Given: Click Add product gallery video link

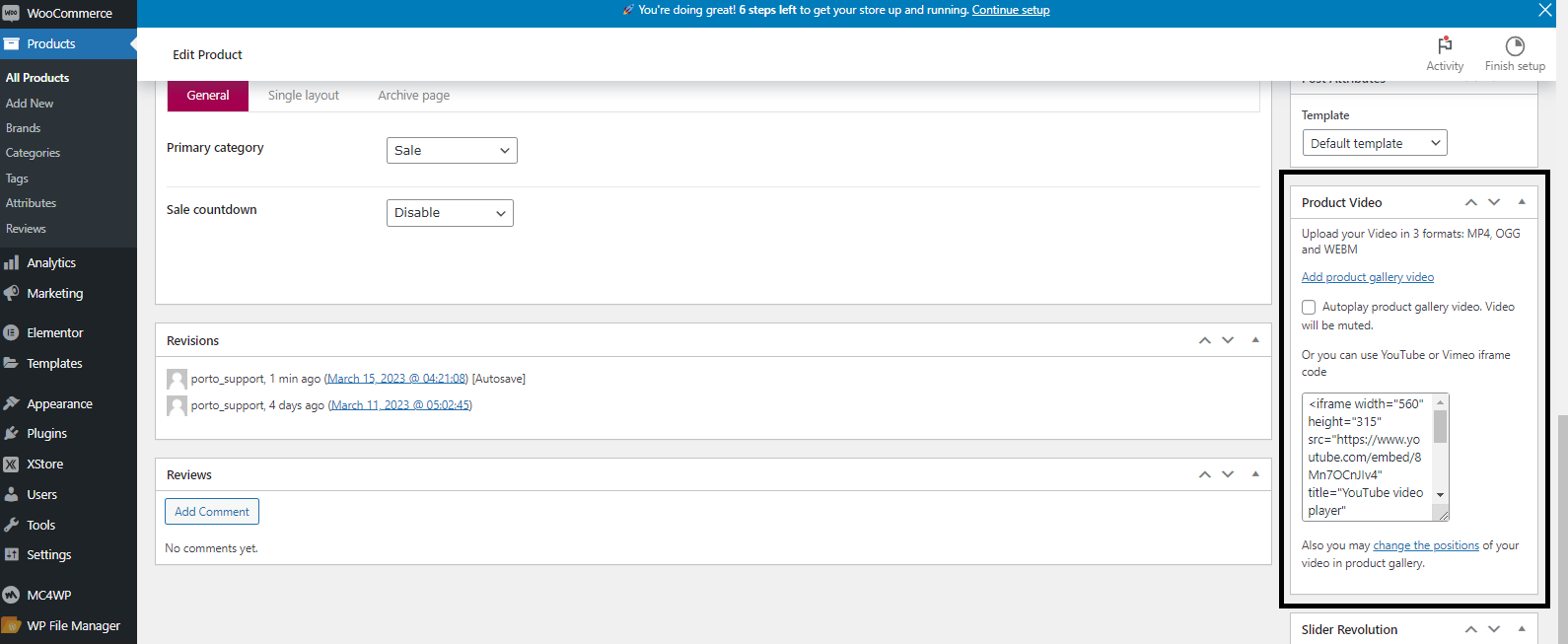Looking at the screenshot, I should click(x=1368, y=277).
